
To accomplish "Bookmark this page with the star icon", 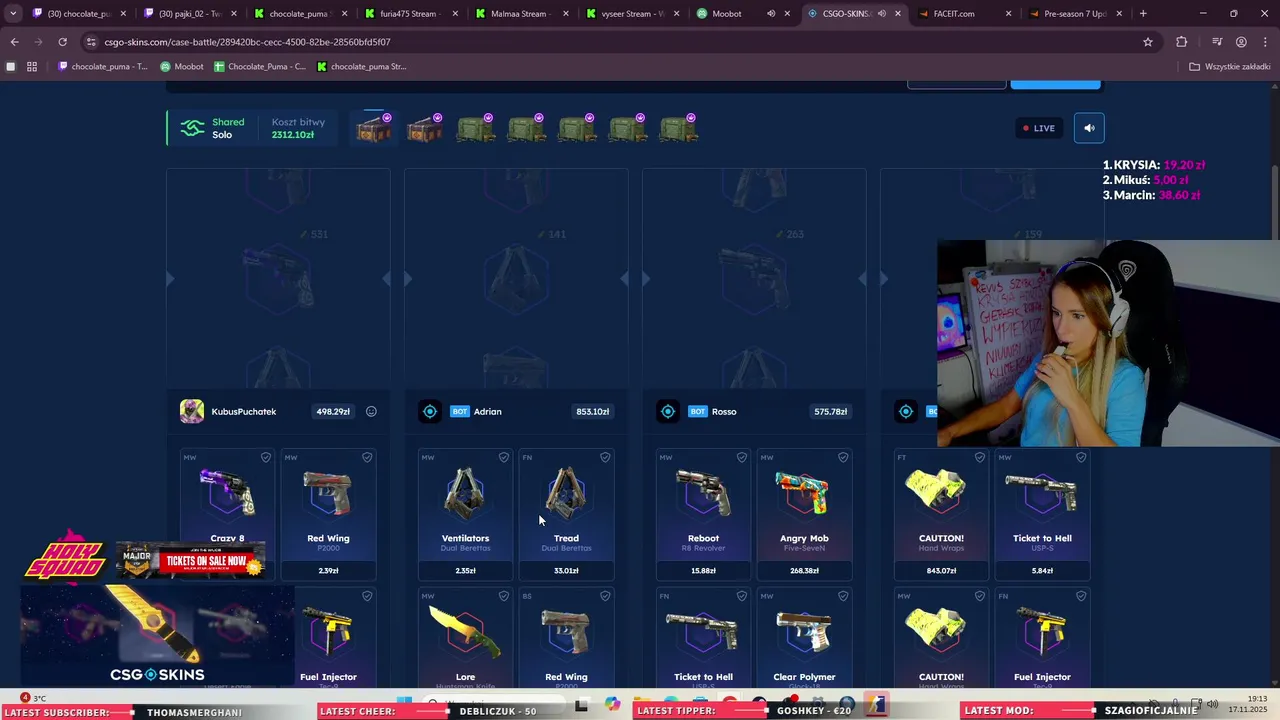I will [x=1148, y=42].
